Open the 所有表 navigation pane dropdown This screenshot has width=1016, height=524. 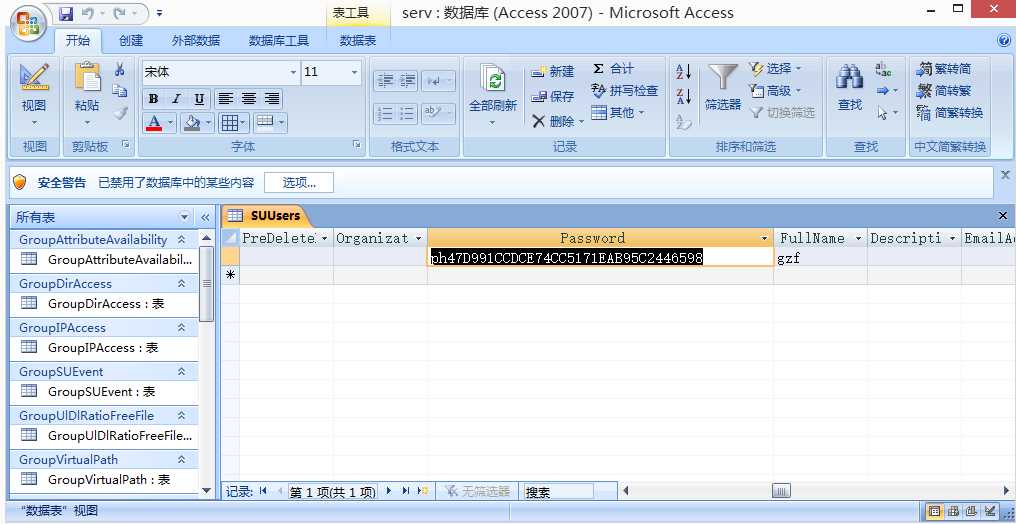(185, 217)
